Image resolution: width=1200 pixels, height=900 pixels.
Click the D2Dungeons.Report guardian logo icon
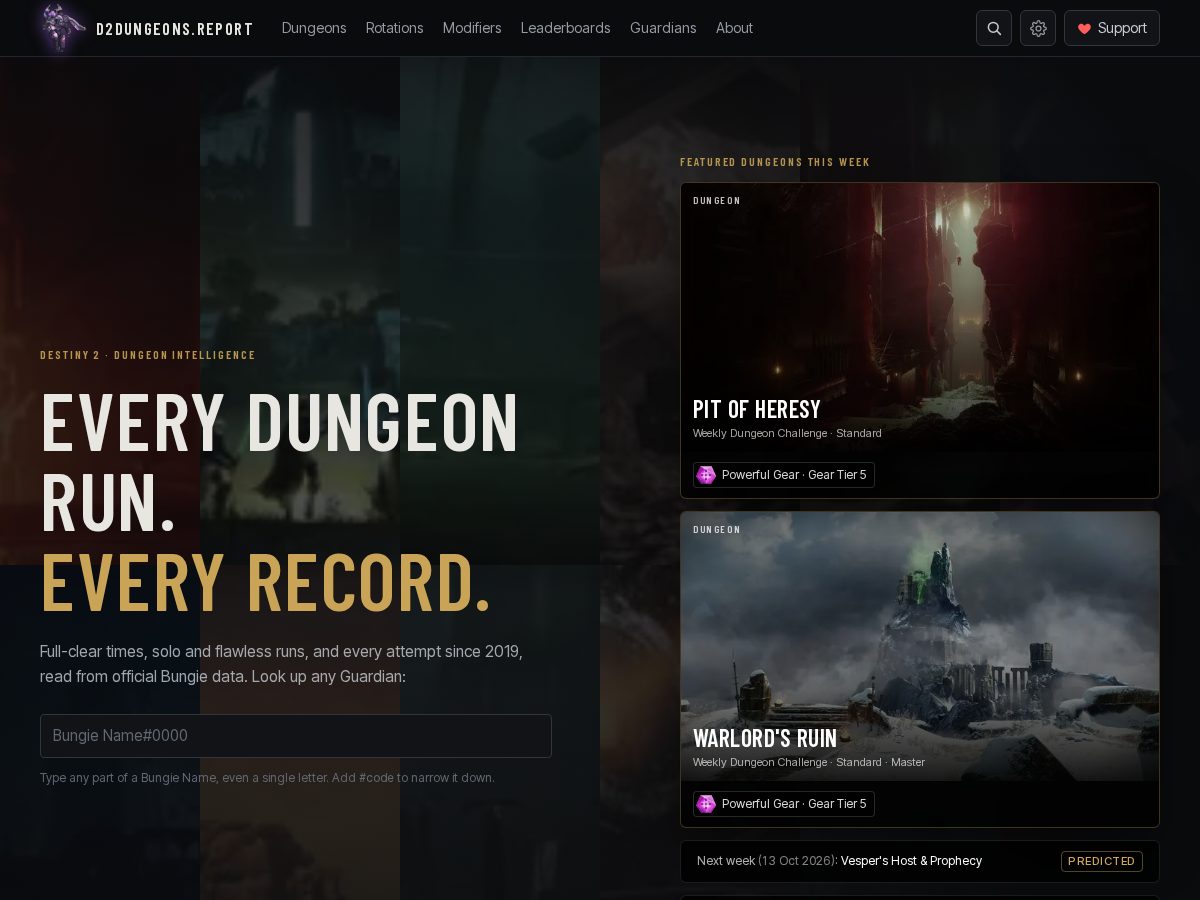coord(62,28)
